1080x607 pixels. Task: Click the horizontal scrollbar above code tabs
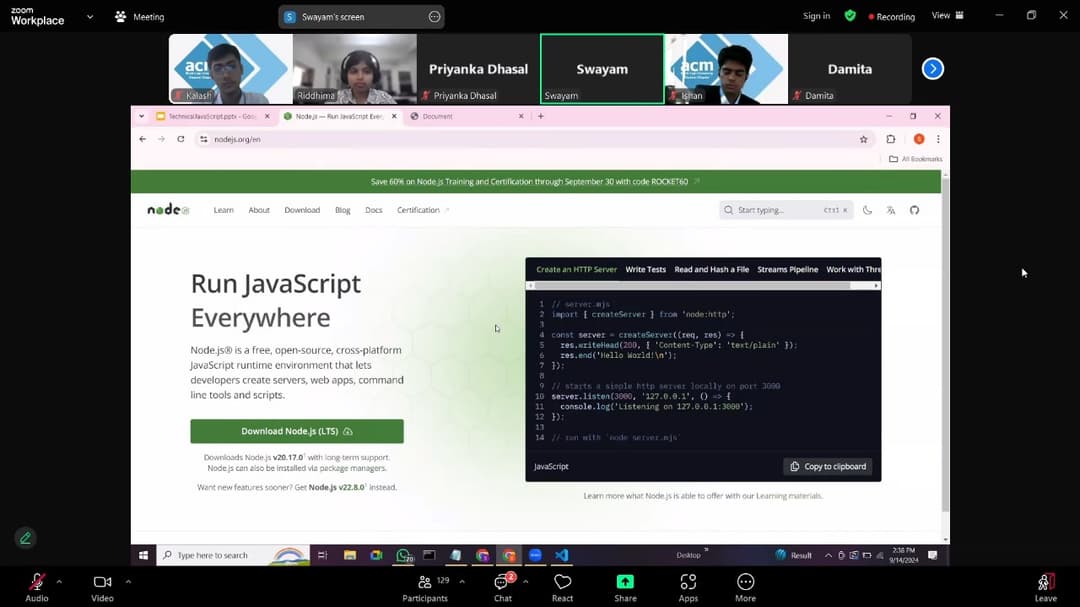(x=692, y=285)
